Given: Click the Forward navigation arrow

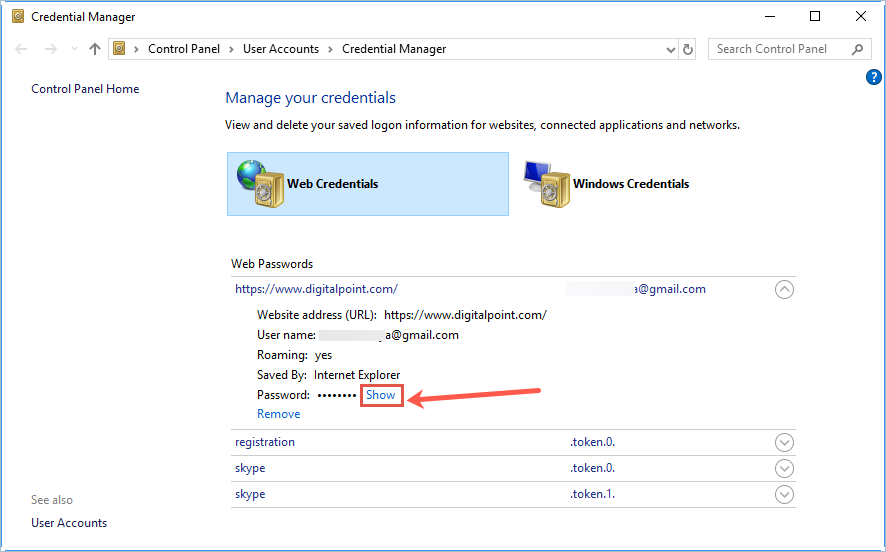Looking at the screenshot, I should pyautogui.click(x=51, y=49).
